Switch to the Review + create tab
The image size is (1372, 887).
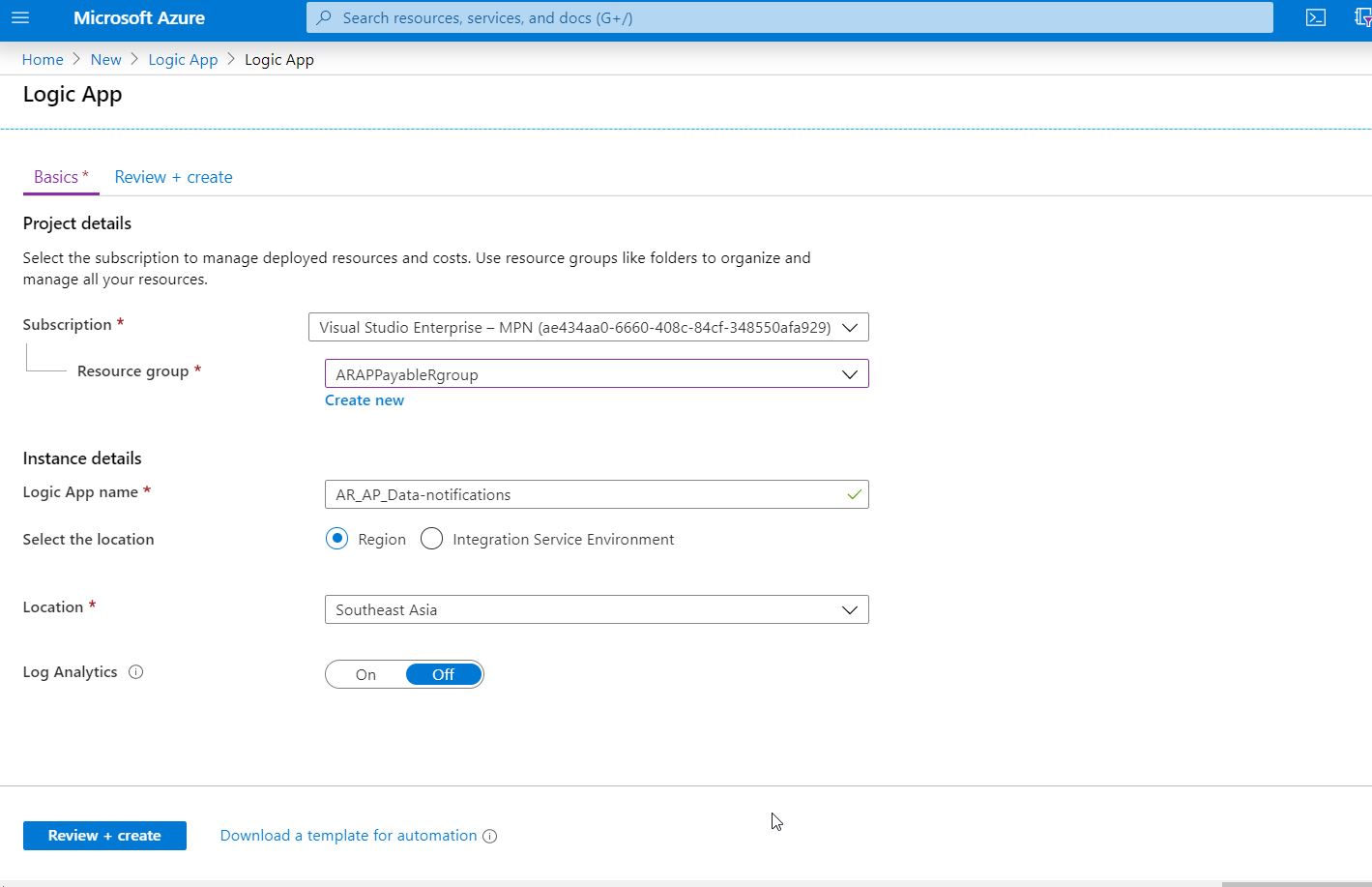[173, 177]
